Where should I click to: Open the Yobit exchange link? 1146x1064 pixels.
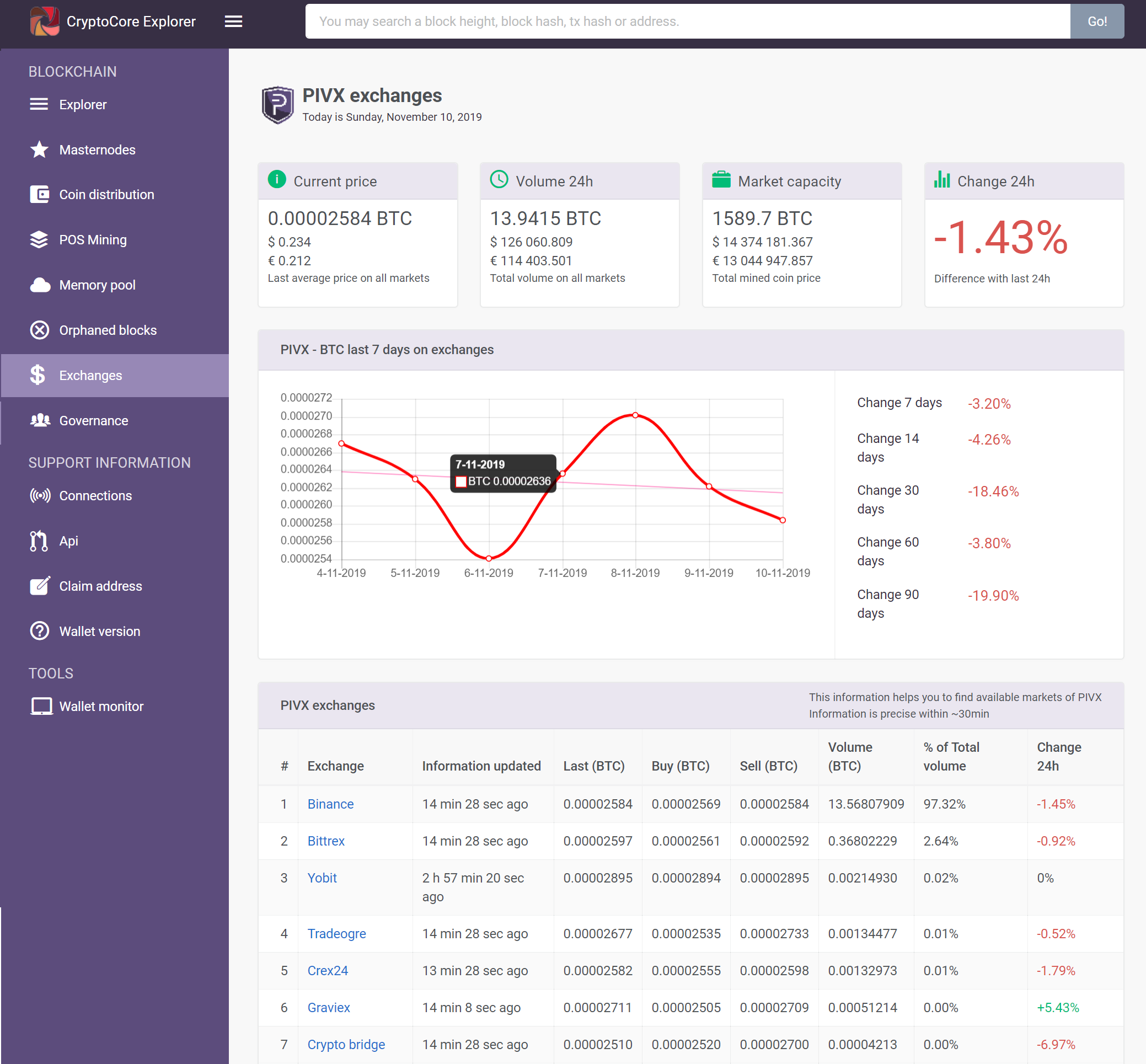[322, 878]
